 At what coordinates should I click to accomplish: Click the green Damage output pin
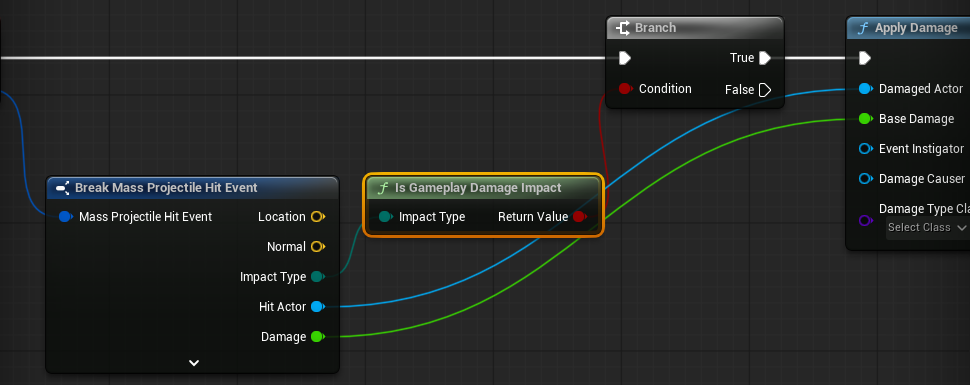(x=318, y=337)
